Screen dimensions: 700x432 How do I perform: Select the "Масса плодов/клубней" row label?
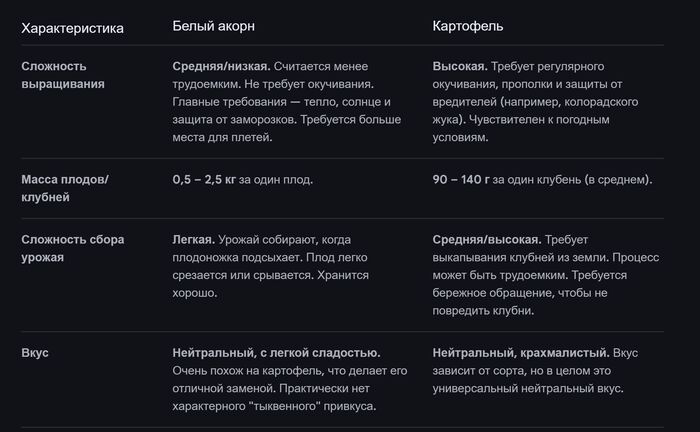tap(65, 188)
